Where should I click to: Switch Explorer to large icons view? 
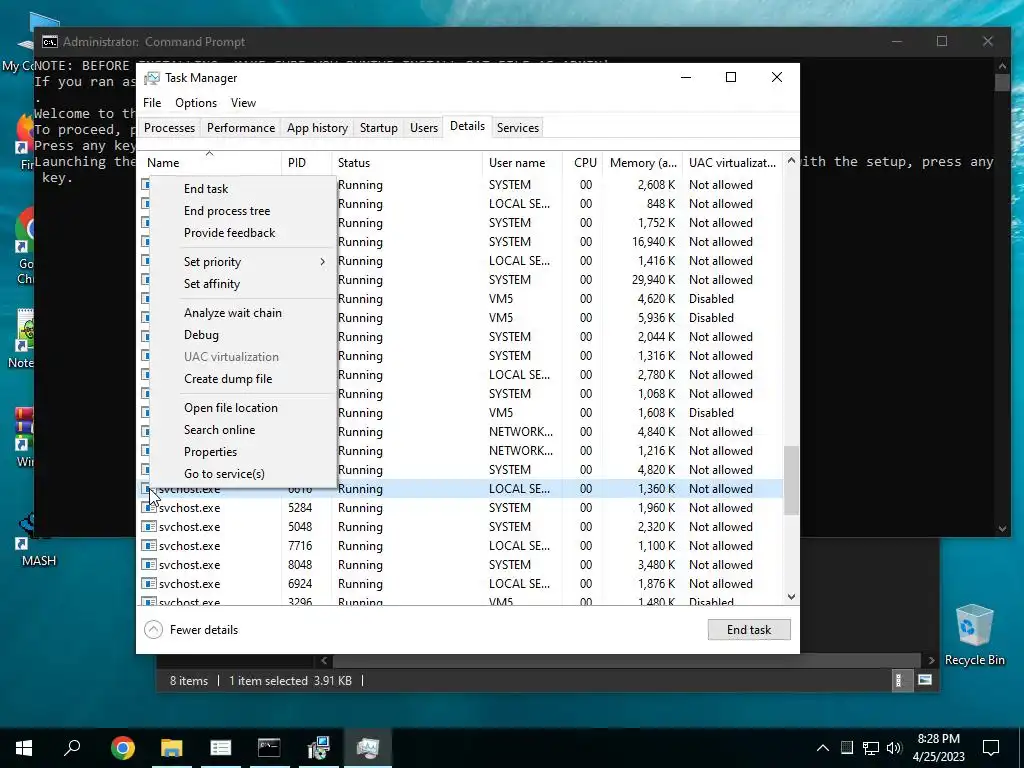click(x=925, y=680)
